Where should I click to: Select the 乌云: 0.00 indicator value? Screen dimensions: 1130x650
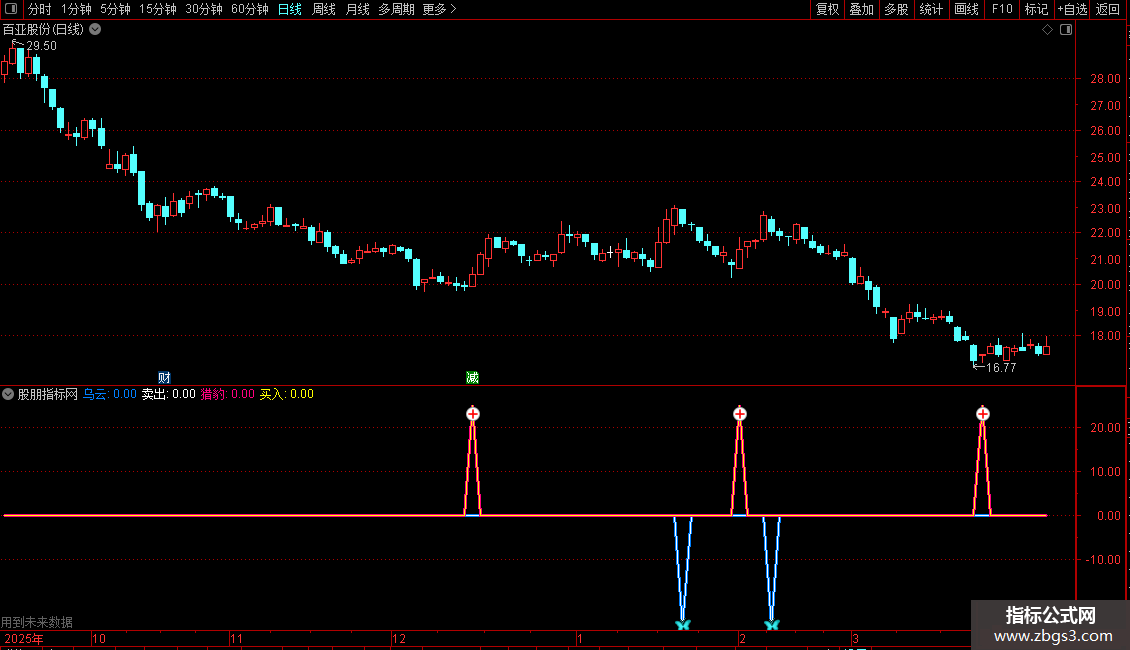click(x=110, y=394)
